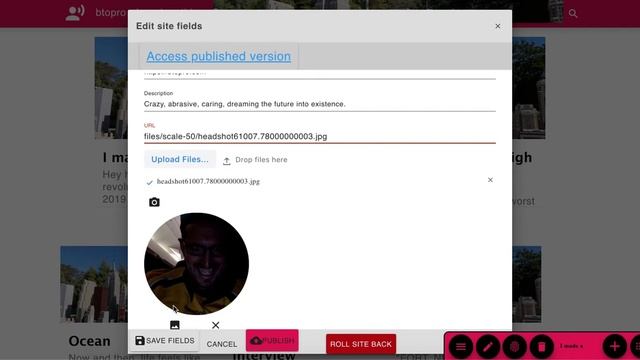Click the headshot61007.78000000003.jpg file name
The height and width of the screenshot is (360, 640).
[208, 181]
